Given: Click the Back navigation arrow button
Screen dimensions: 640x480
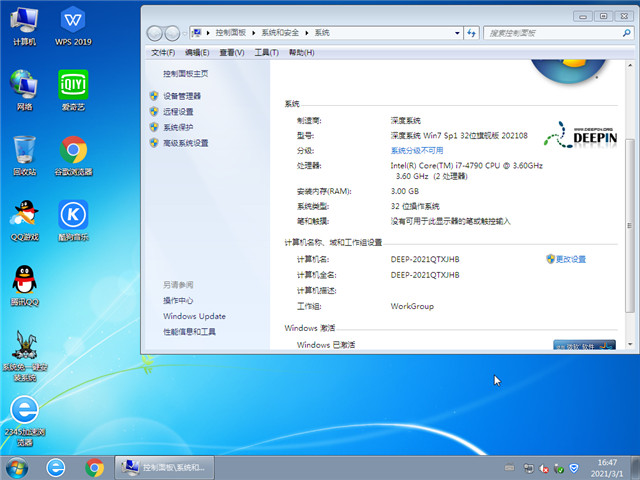Looking at the screenshot, I should [155, 33].
